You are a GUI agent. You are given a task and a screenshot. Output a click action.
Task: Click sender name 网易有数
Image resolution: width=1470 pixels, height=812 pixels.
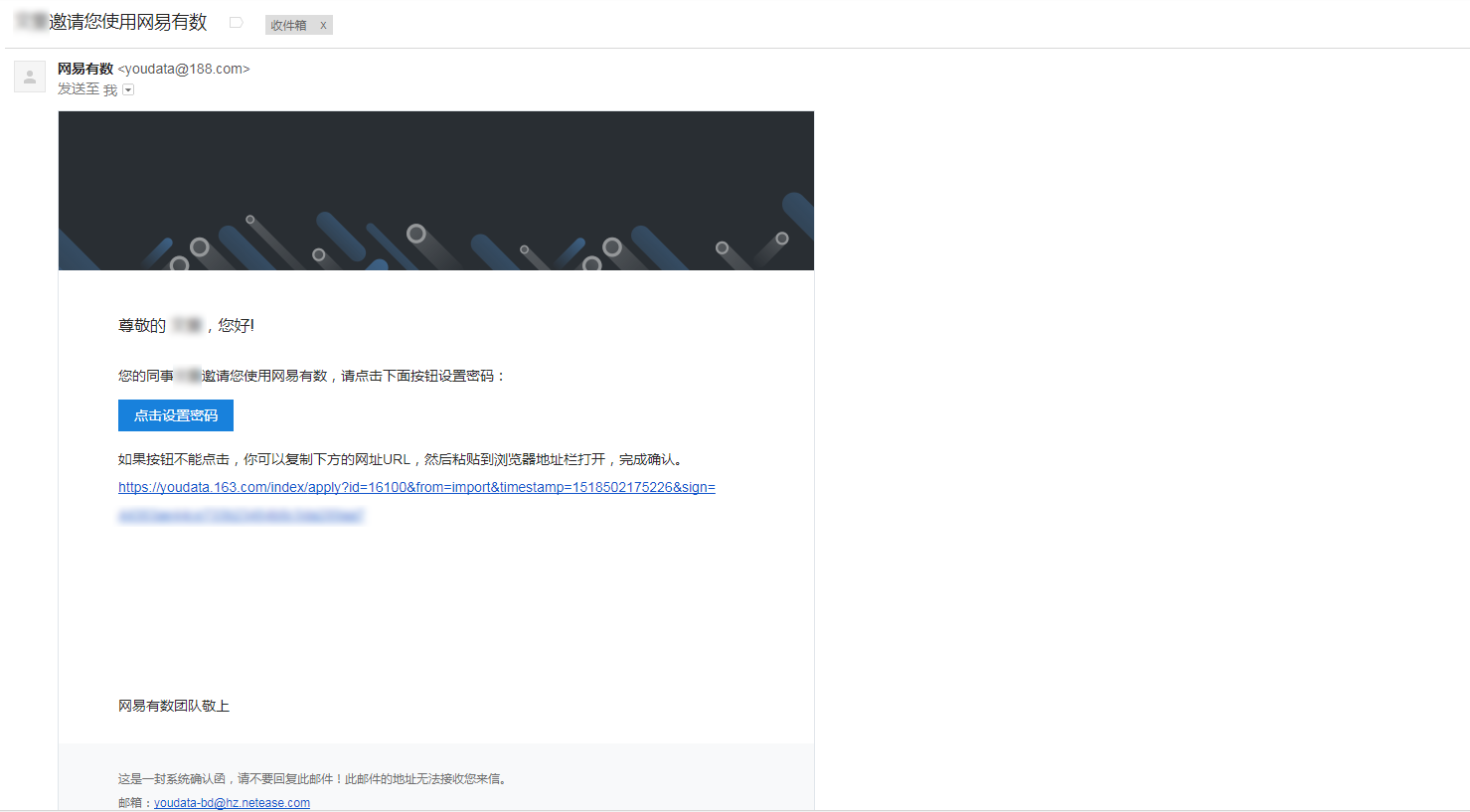click(85, 69)
